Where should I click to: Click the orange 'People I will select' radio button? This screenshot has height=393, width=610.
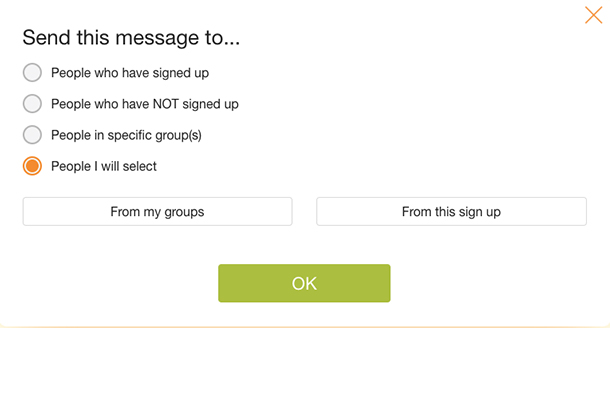pyautogui.click(x=32, y=166)
